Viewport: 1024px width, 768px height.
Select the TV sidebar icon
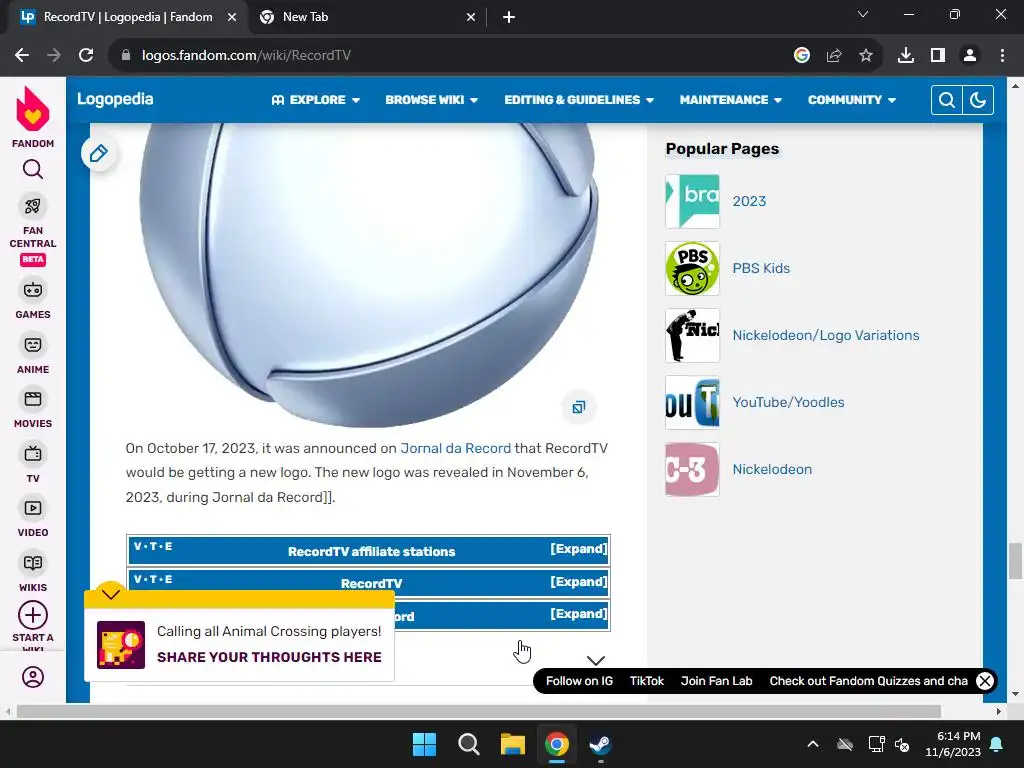click(33, 454)
